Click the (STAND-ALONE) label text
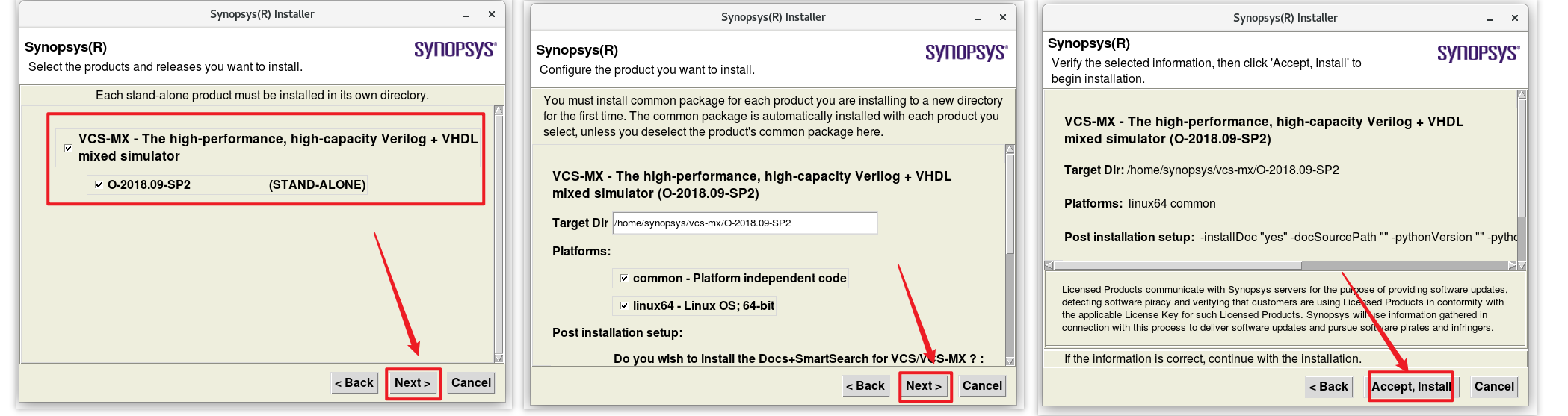Image resolution: width=1568 pixels, height=416 pixels. pyautogui.click(x=317, y=184)
